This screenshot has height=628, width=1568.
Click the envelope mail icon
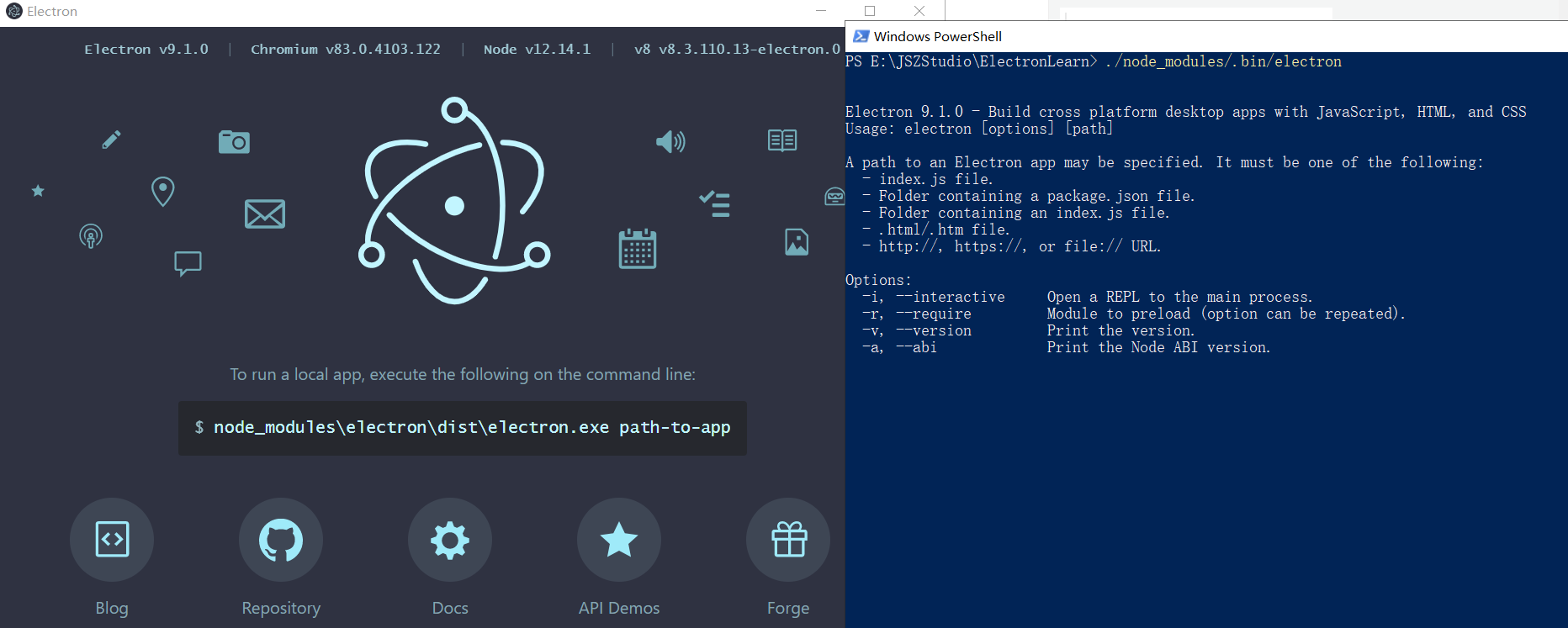(x=265, y=214)
